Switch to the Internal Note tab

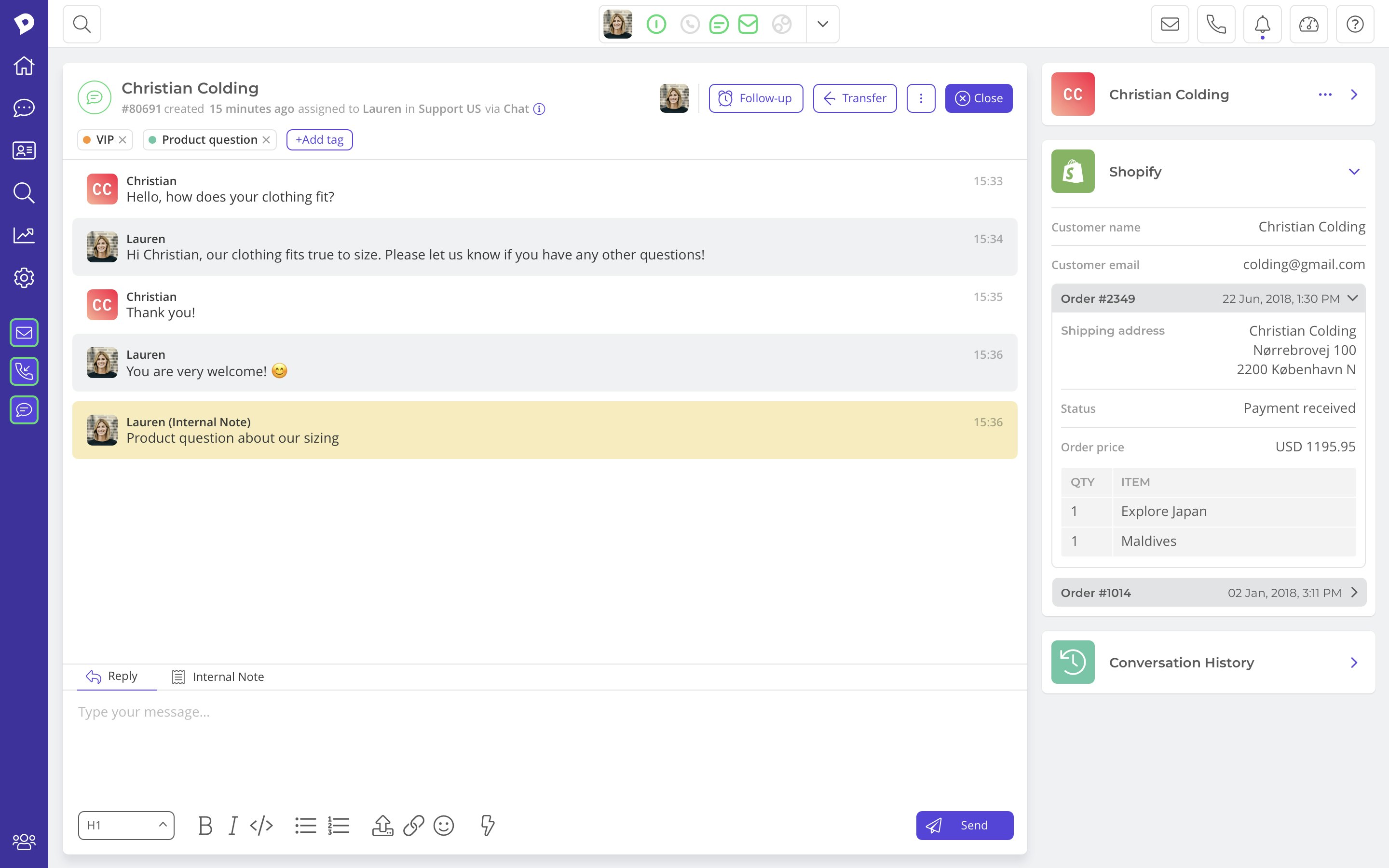218,677
